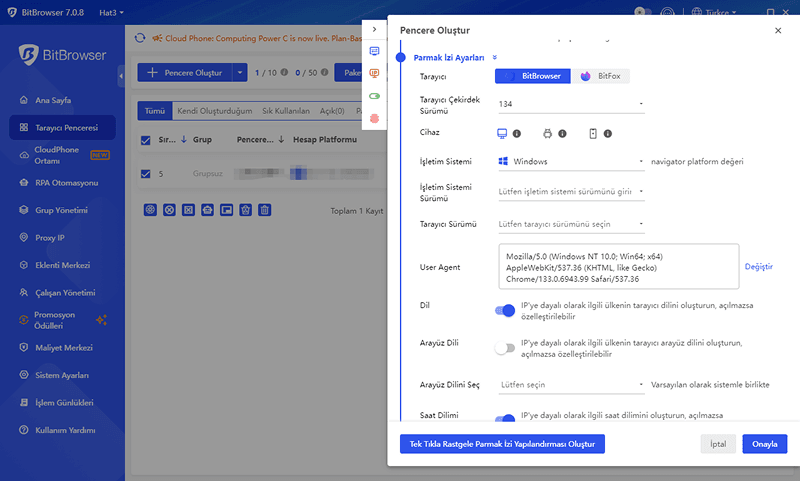Turn off the Dil IP-based language toggle
Screen dimensions: 800x481
click(x=505, y=310)
